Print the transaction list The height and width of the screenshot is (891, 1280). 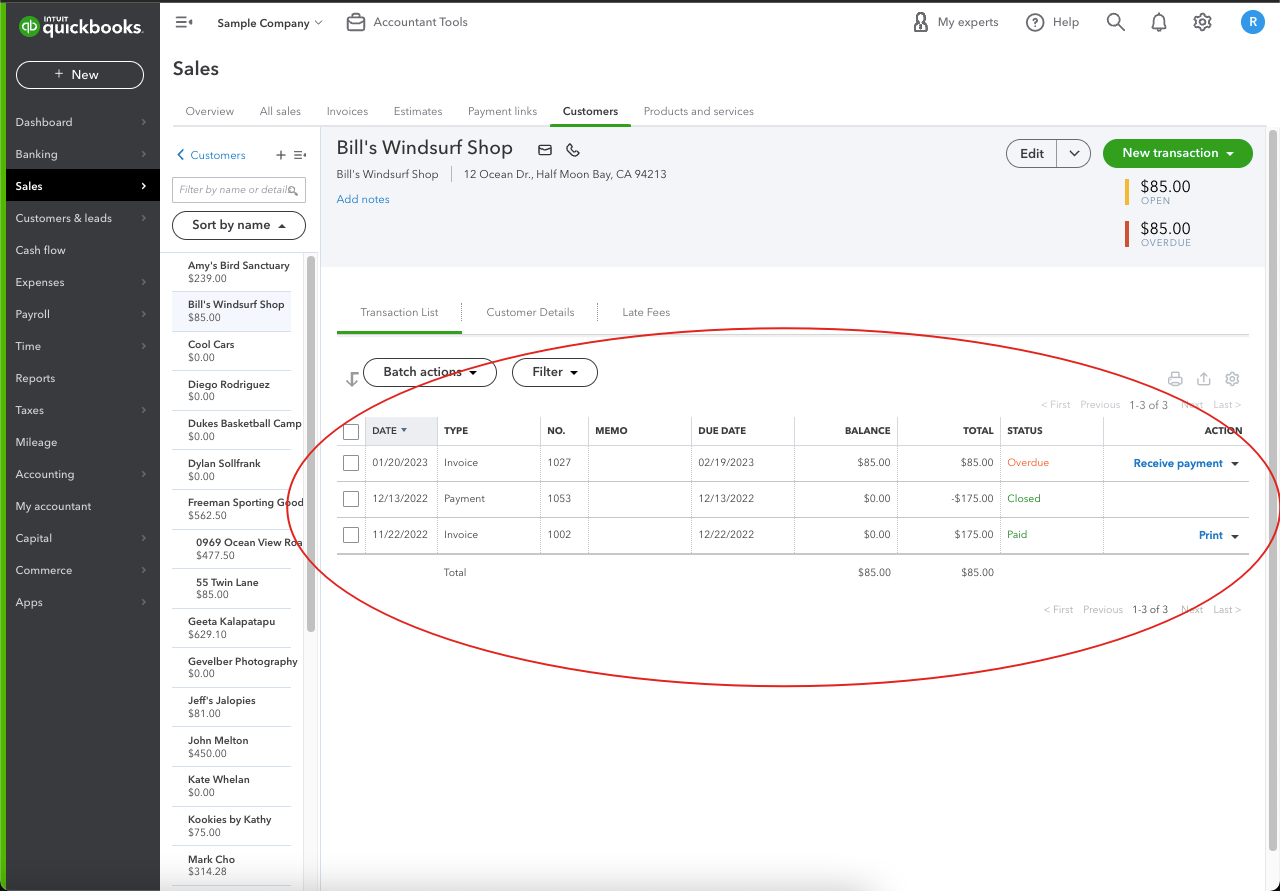(x=1175, y=379)
